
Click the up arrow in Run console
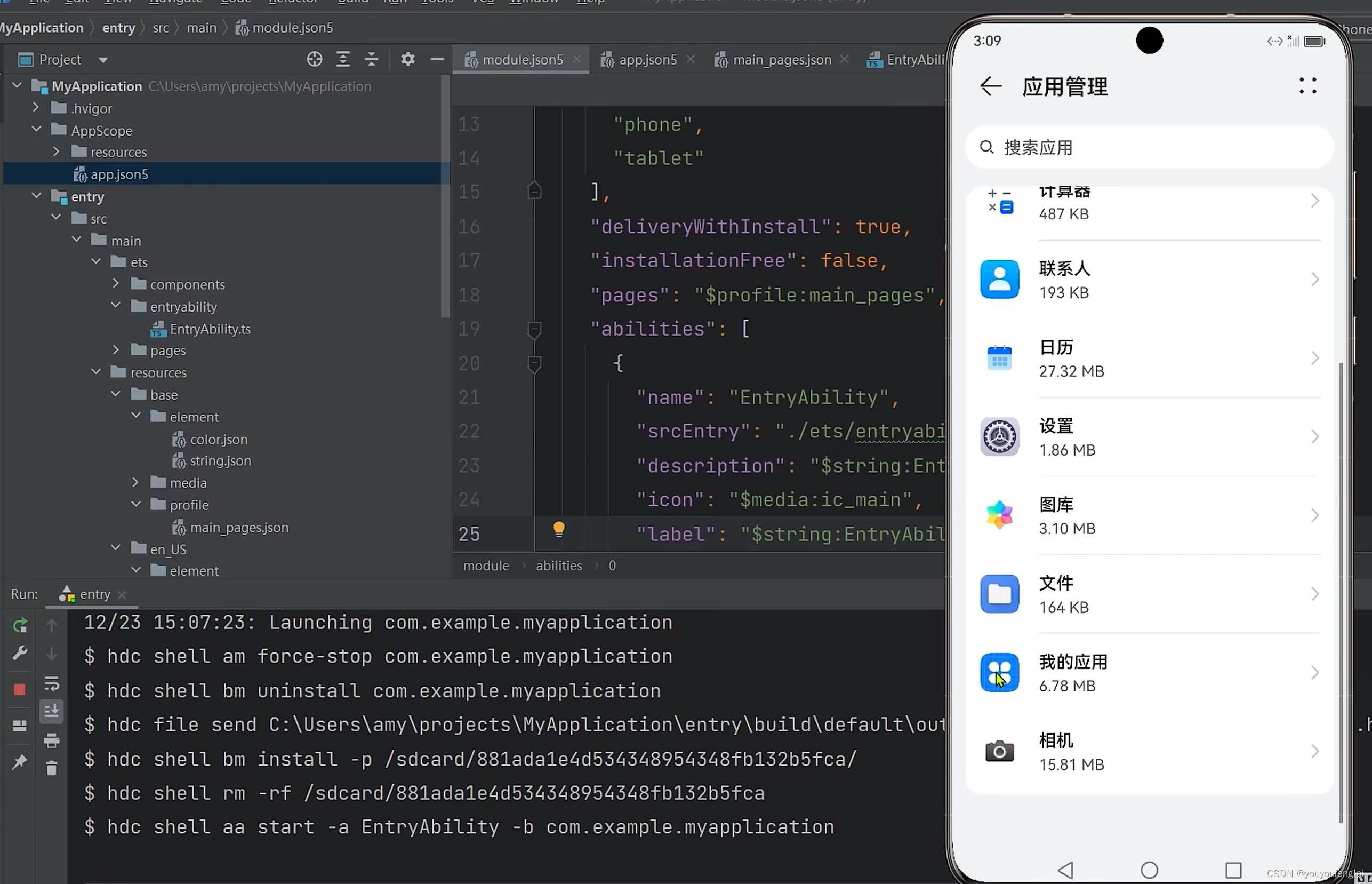pyautogui.click(x=52, y=625)
